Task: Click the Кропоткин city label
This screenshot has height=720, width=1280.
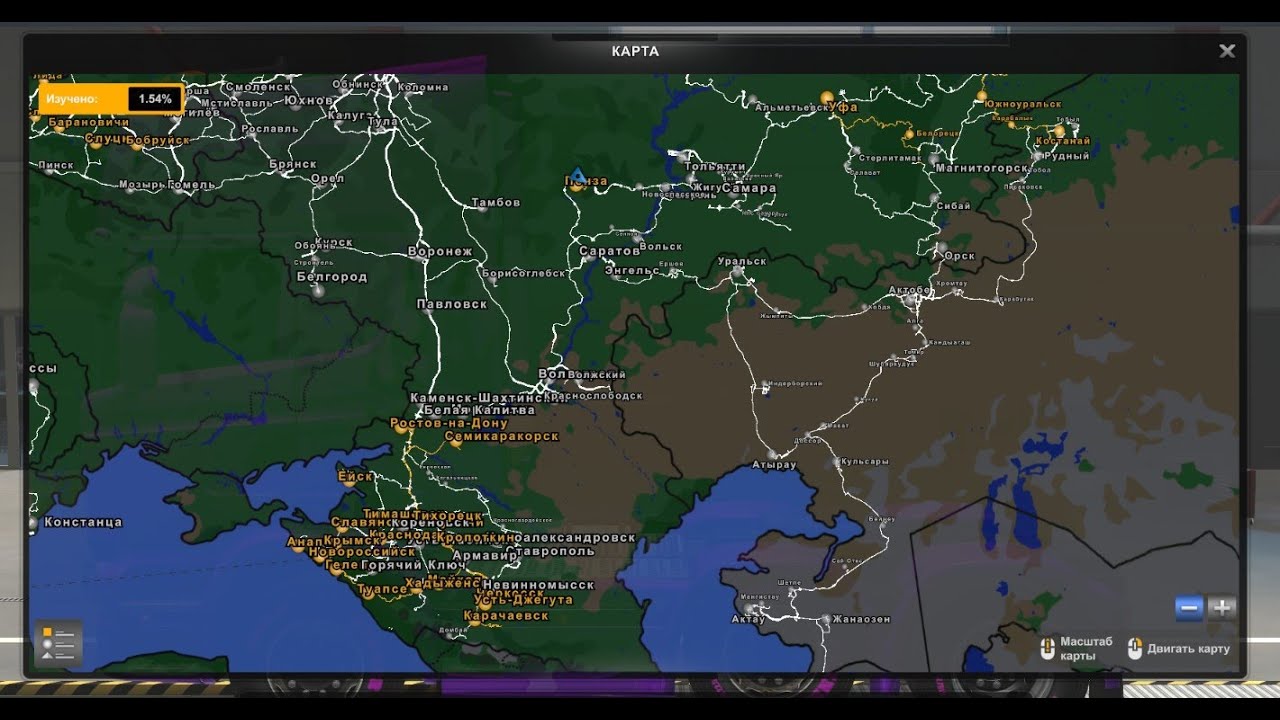Action: tap(477, 538)
